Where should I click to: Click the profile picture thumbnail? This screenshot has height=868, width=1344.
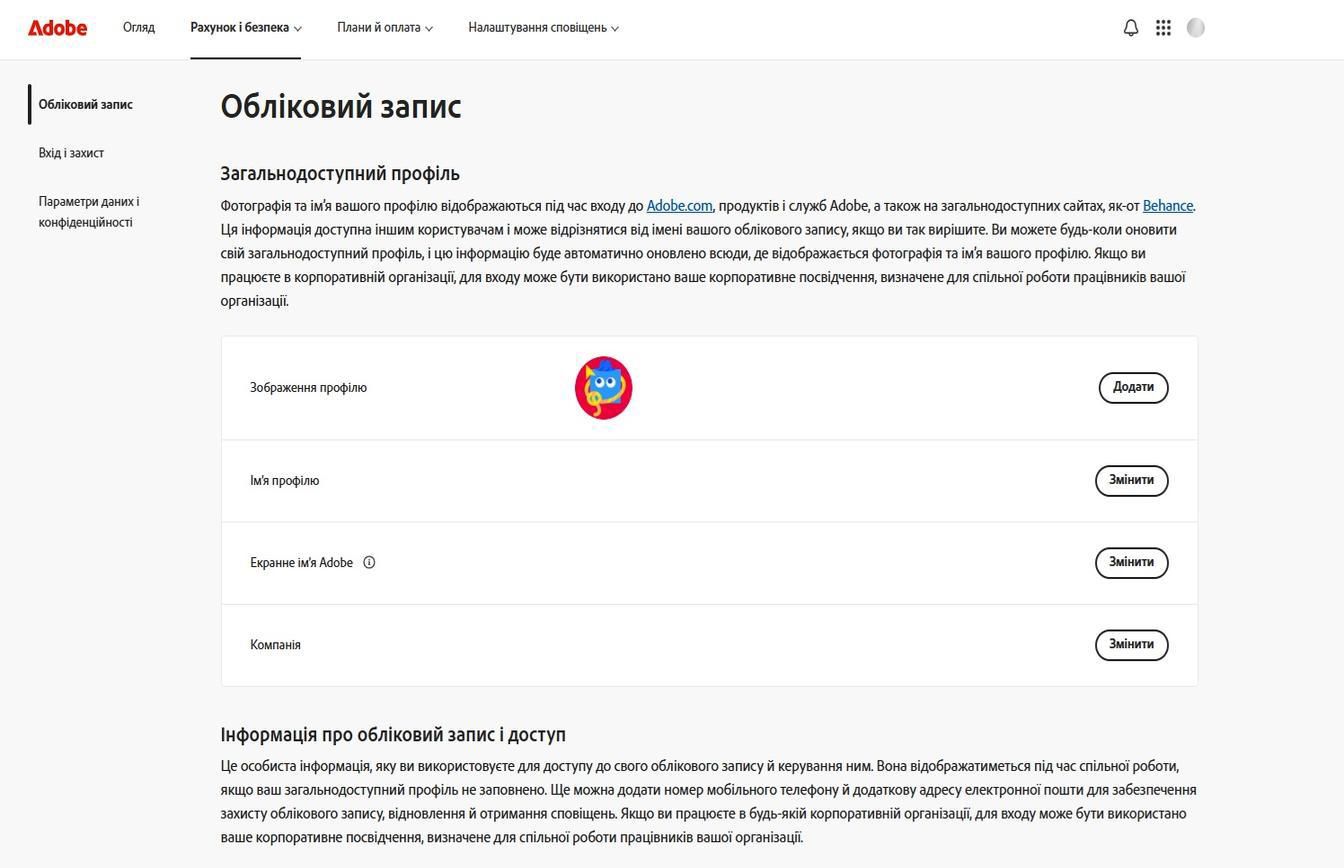point(603,387)
